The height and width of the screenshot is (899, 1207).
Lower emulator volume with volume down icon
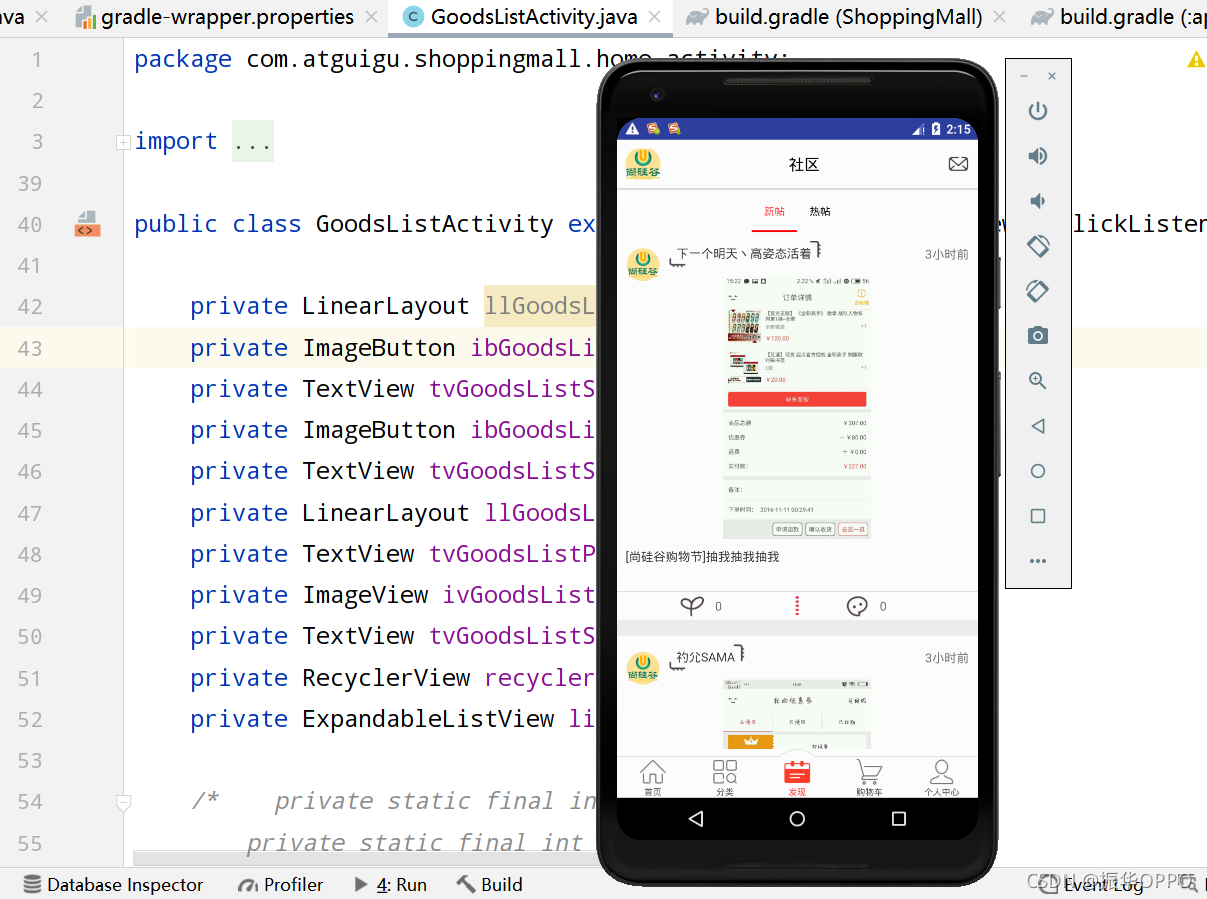click(1038, 201)
